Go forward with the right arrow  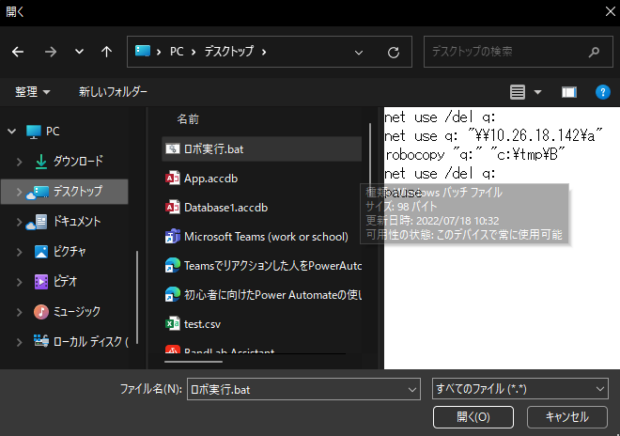50,52
